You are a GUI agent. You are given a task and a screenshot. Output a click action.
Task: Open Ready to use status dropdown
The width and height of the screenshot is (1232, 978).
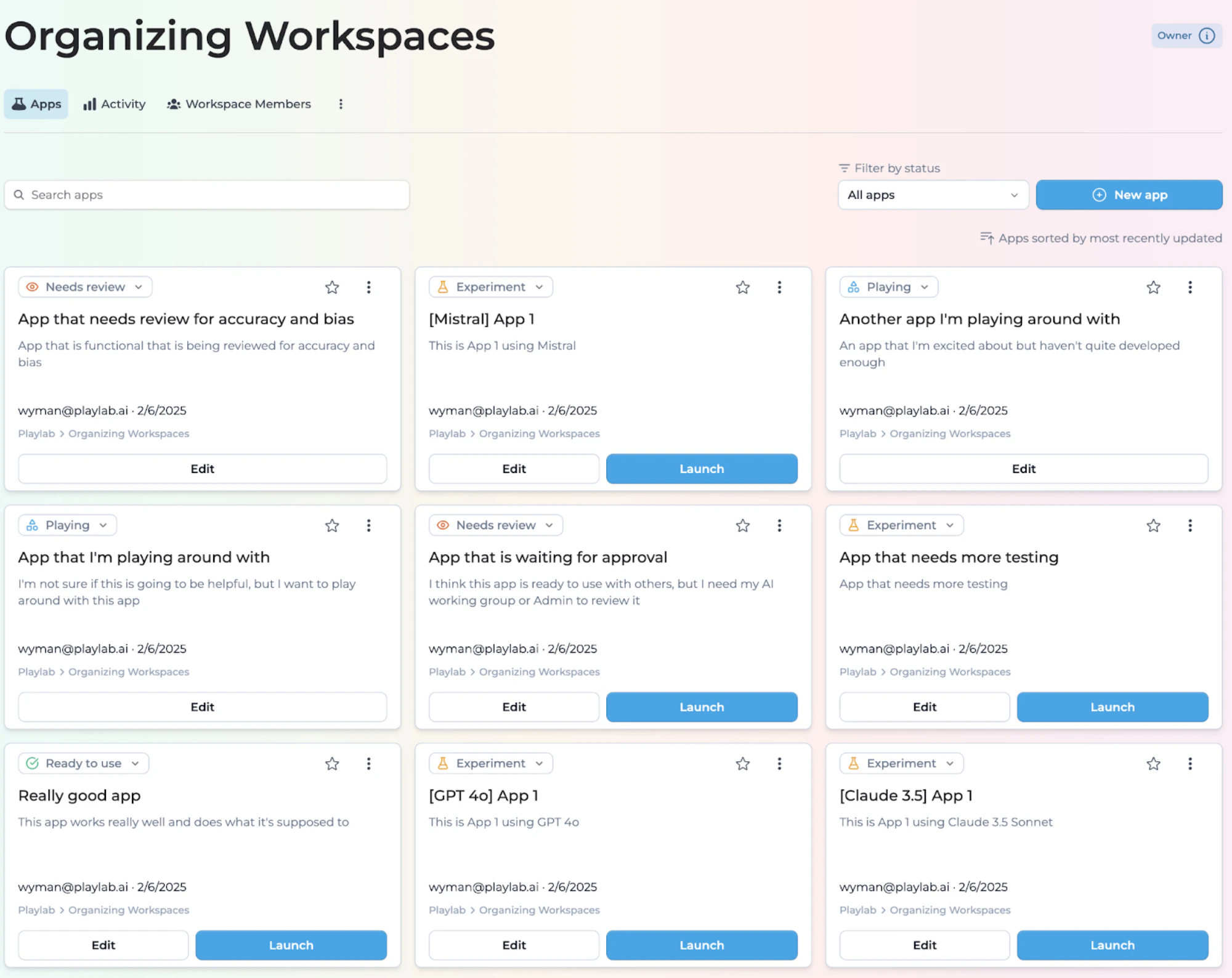tap(84, 764)
